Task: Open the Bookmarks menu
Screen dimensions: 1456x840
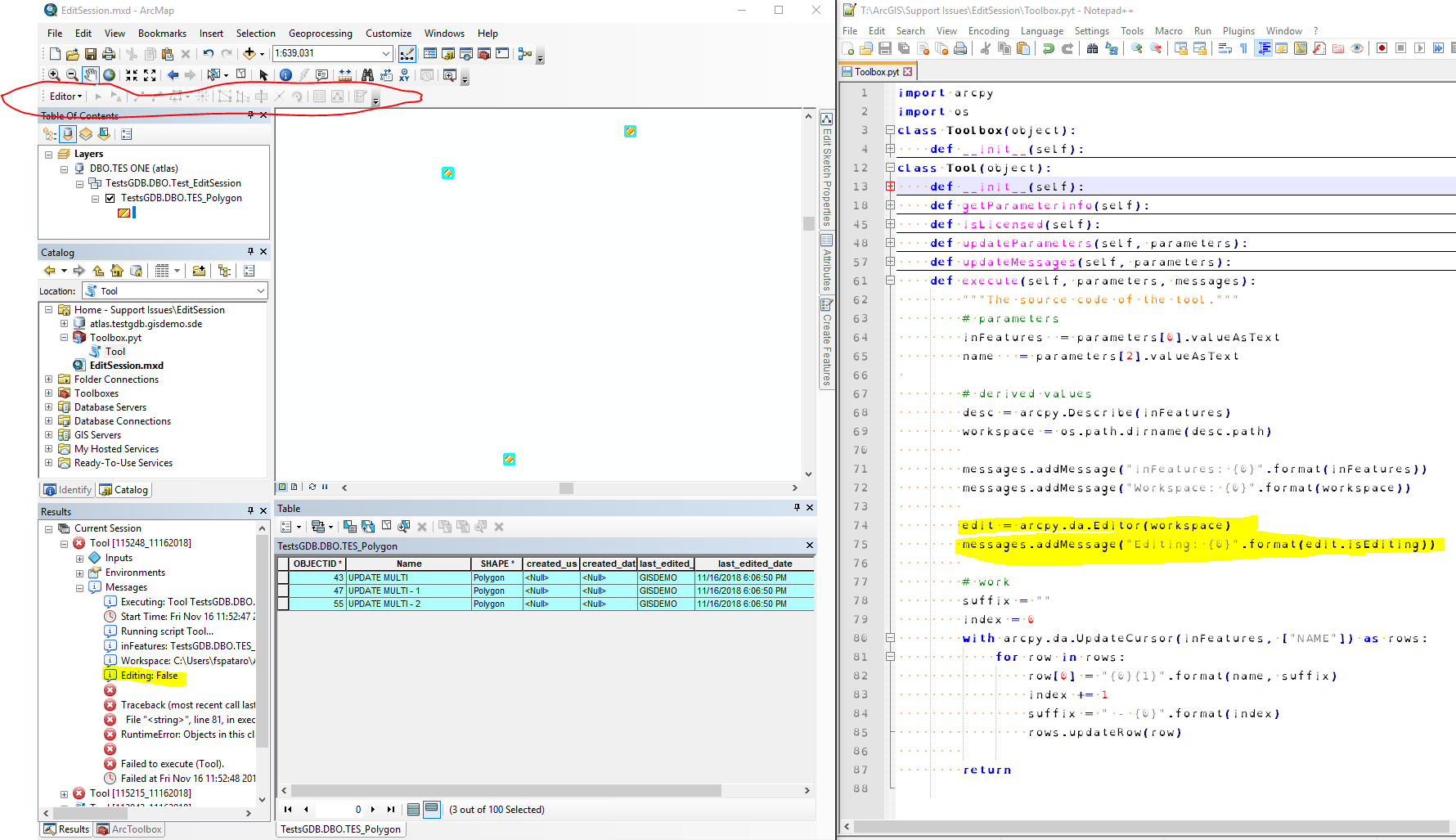Action: tap(162, 34)
